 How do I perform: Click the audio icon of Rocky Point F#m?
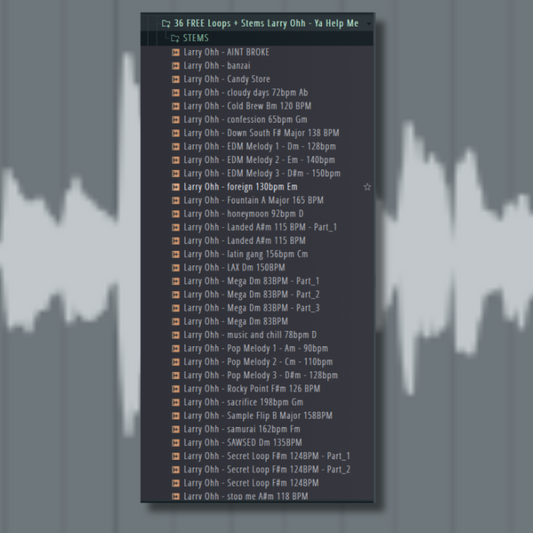[175, 389]
